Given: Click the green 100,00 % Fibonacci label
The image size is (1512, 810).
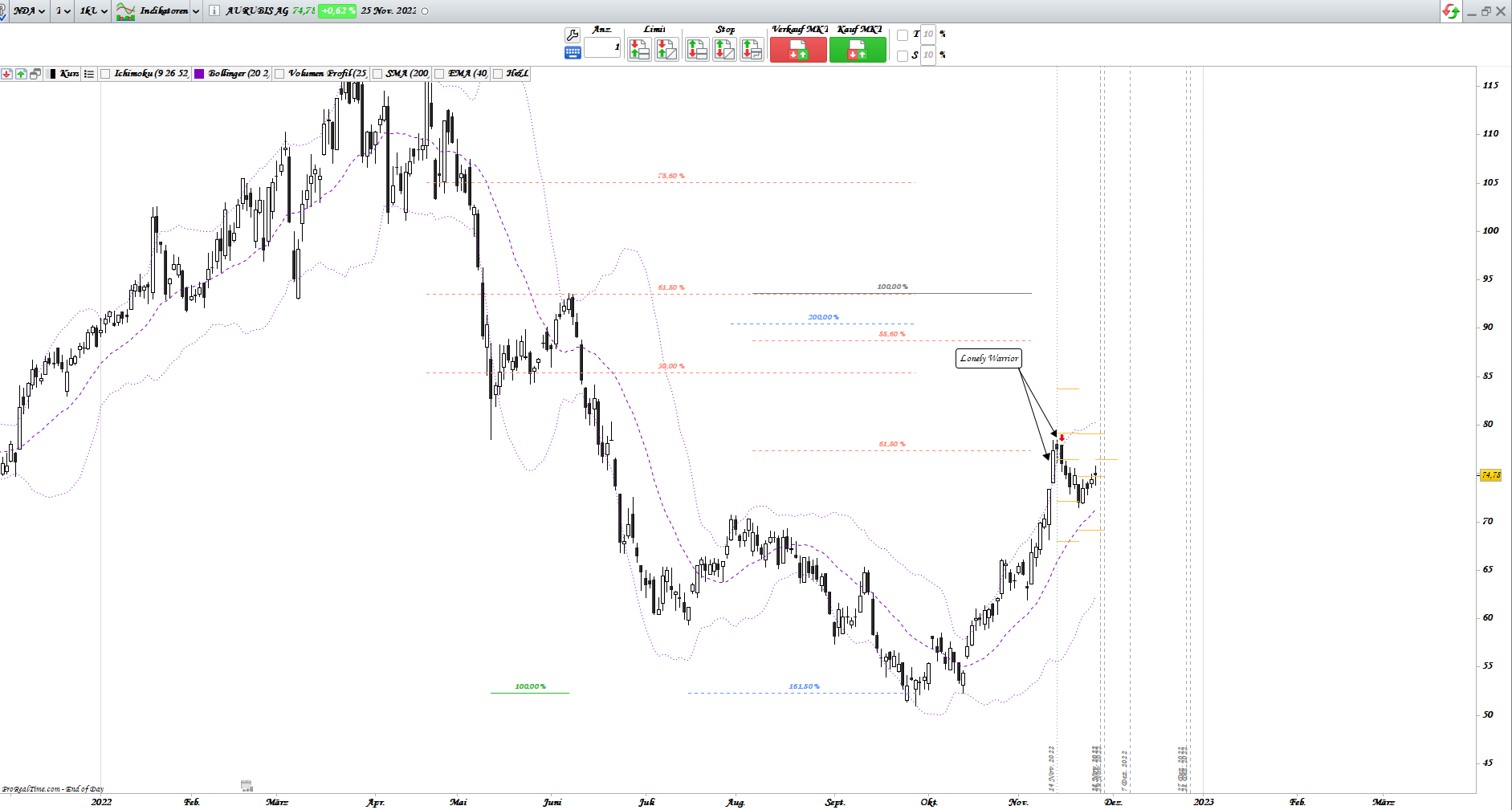Looking at the screenshot, I should pyautogui.click(x=530, y=686).
